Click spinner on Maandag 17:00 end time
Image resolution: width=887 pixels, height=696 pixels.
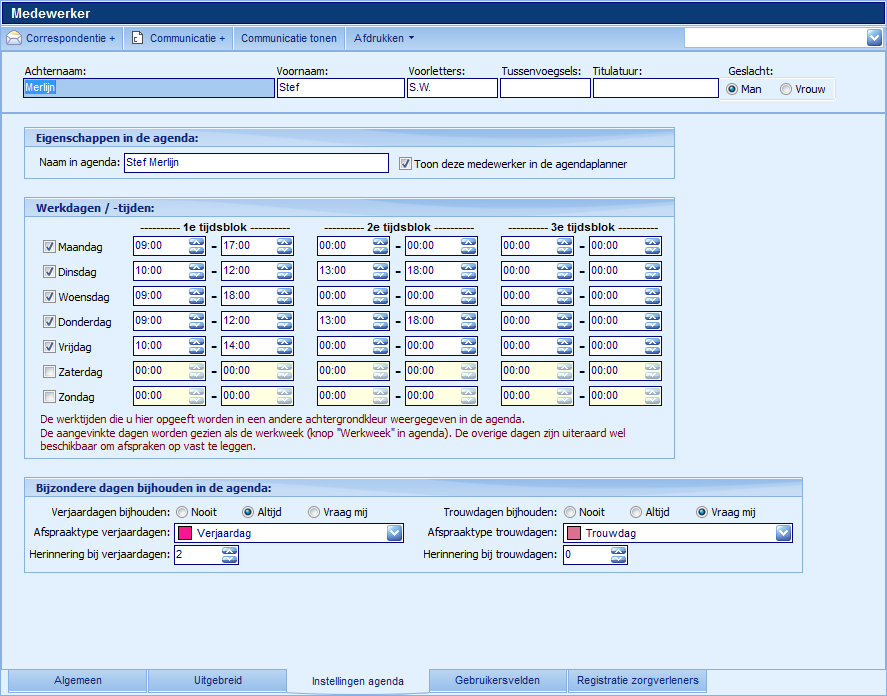click(285, 246)
